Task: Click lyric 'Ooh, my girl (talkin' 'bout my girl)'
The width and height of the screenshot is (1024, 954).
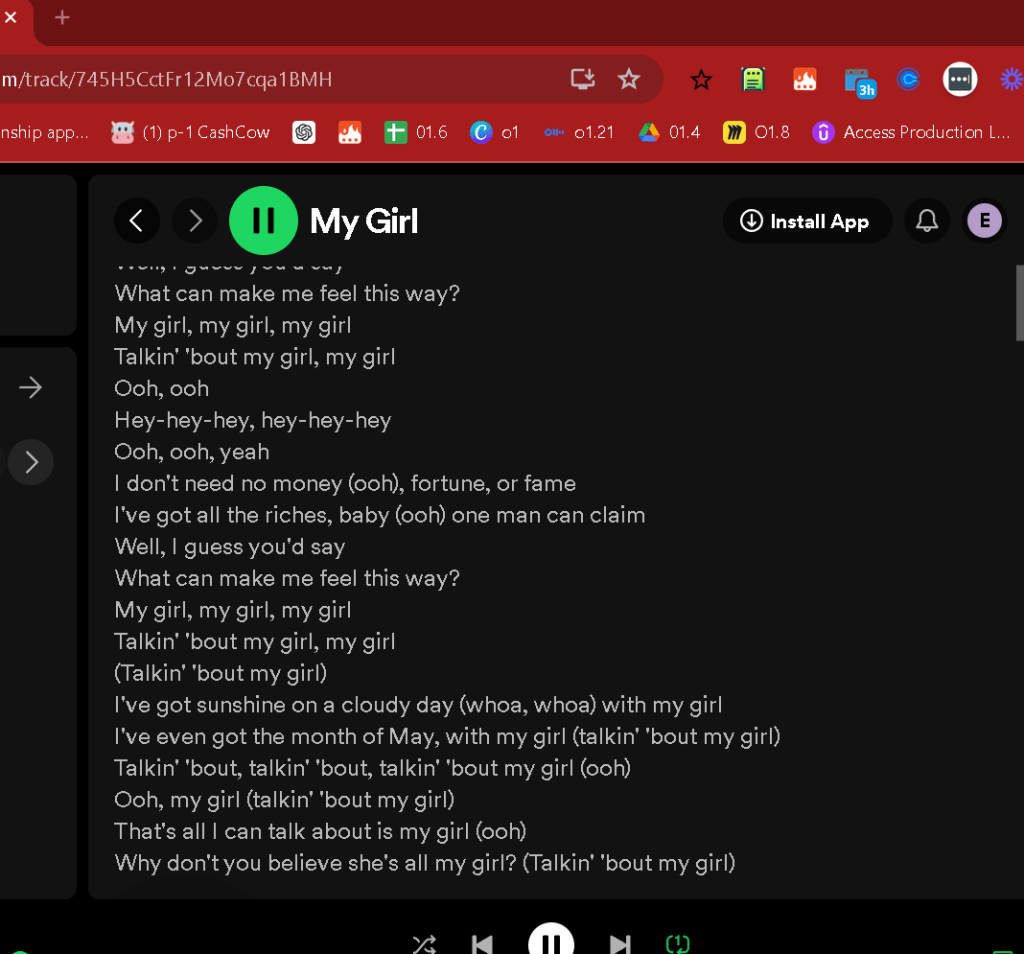Action: coord(284,800)
